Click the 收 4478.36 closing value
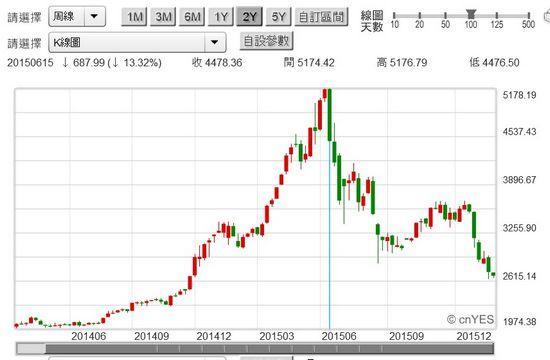Image resolution: width=550 pixels, height=360 pixels. pyautogui.click(x=217, y=63)
